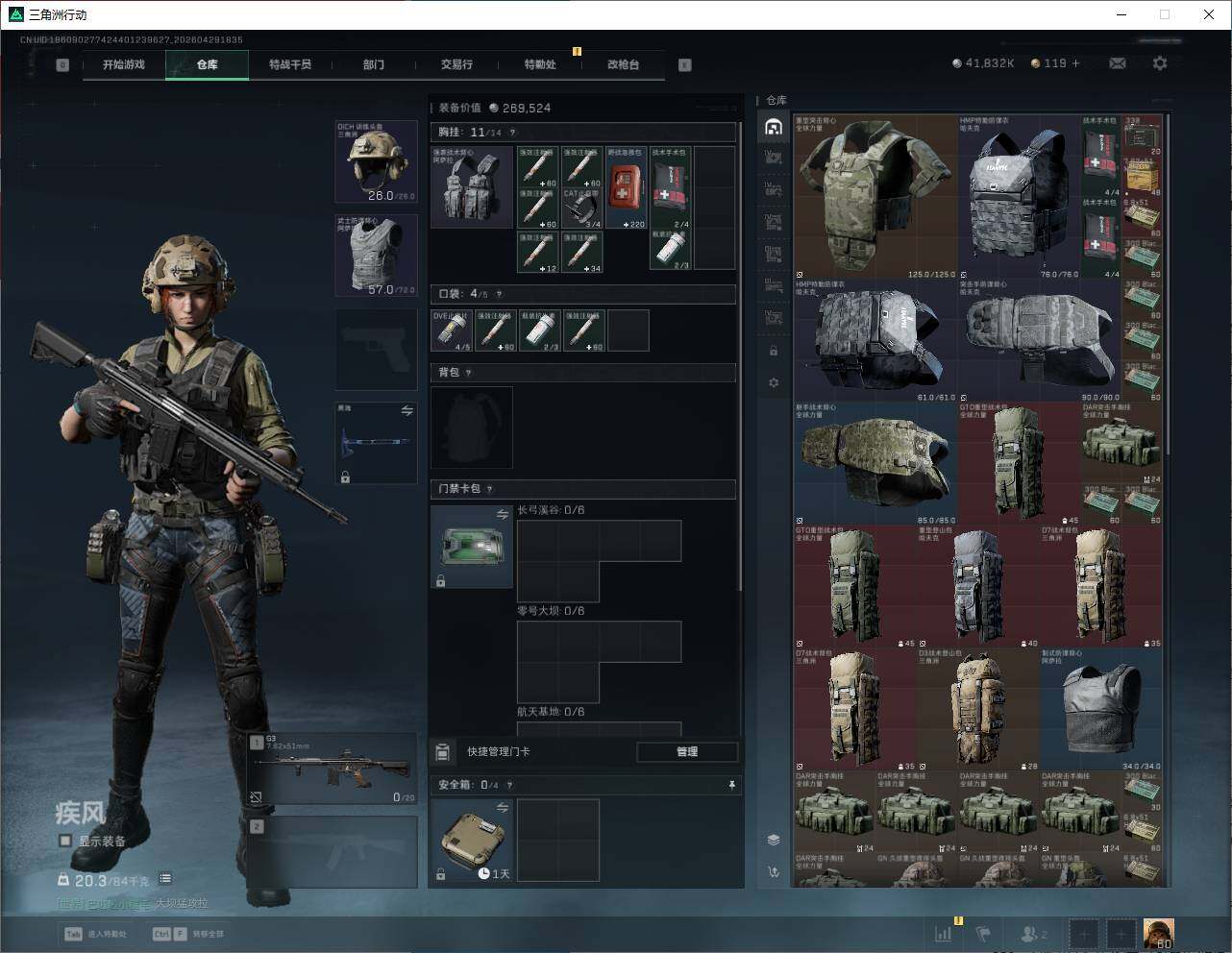This screenshot has height=953, width=1232.
Task: Select the CAT tourniquet showing 3/4
Action: point(582,208)
